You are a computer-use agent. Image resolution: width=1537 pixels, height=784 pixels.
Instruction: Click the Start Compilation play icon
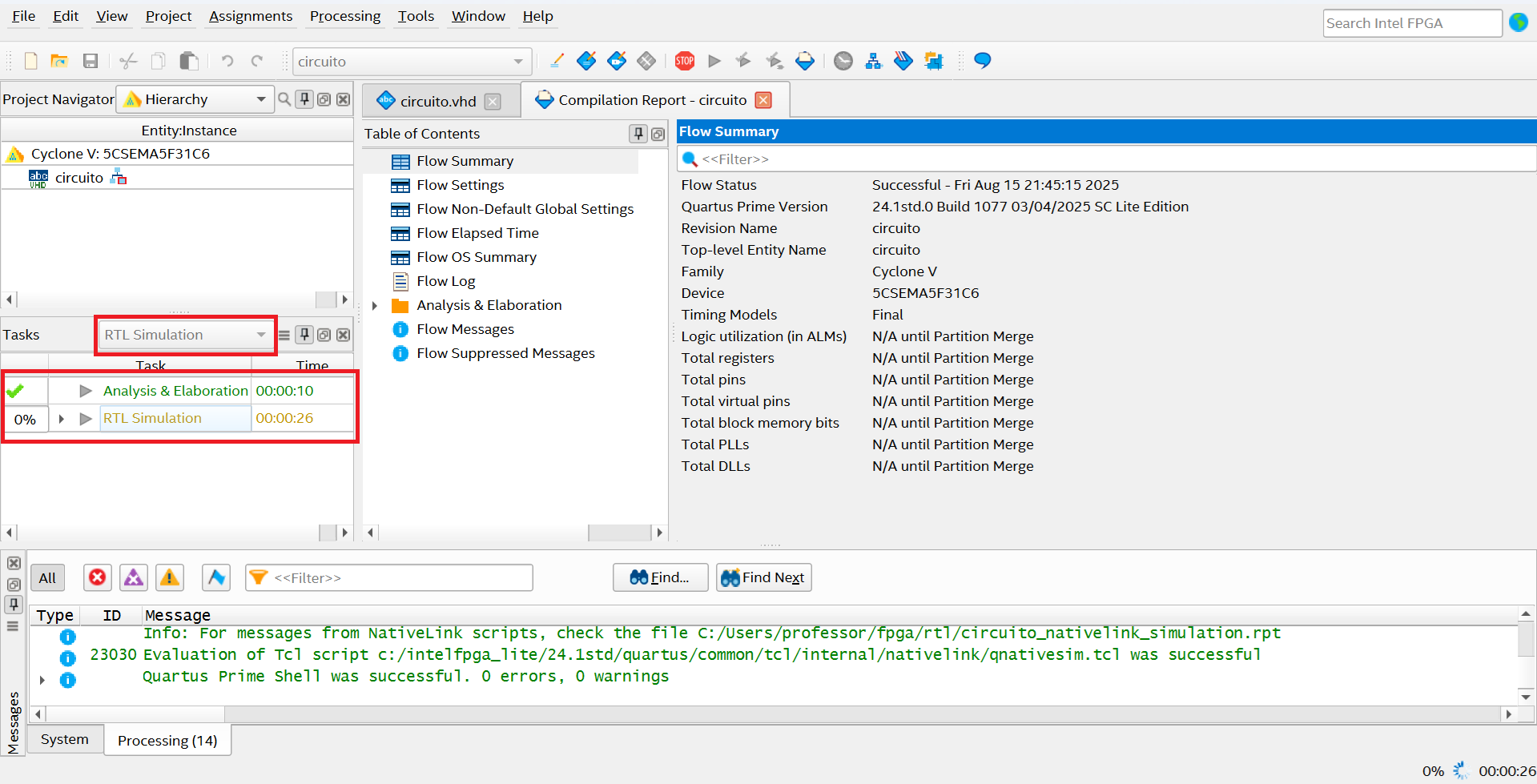714,61
